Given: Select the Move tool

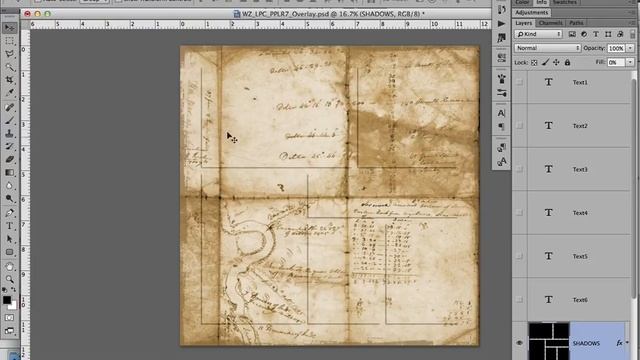Looking at the screenshot, I should tap(9, 28).
